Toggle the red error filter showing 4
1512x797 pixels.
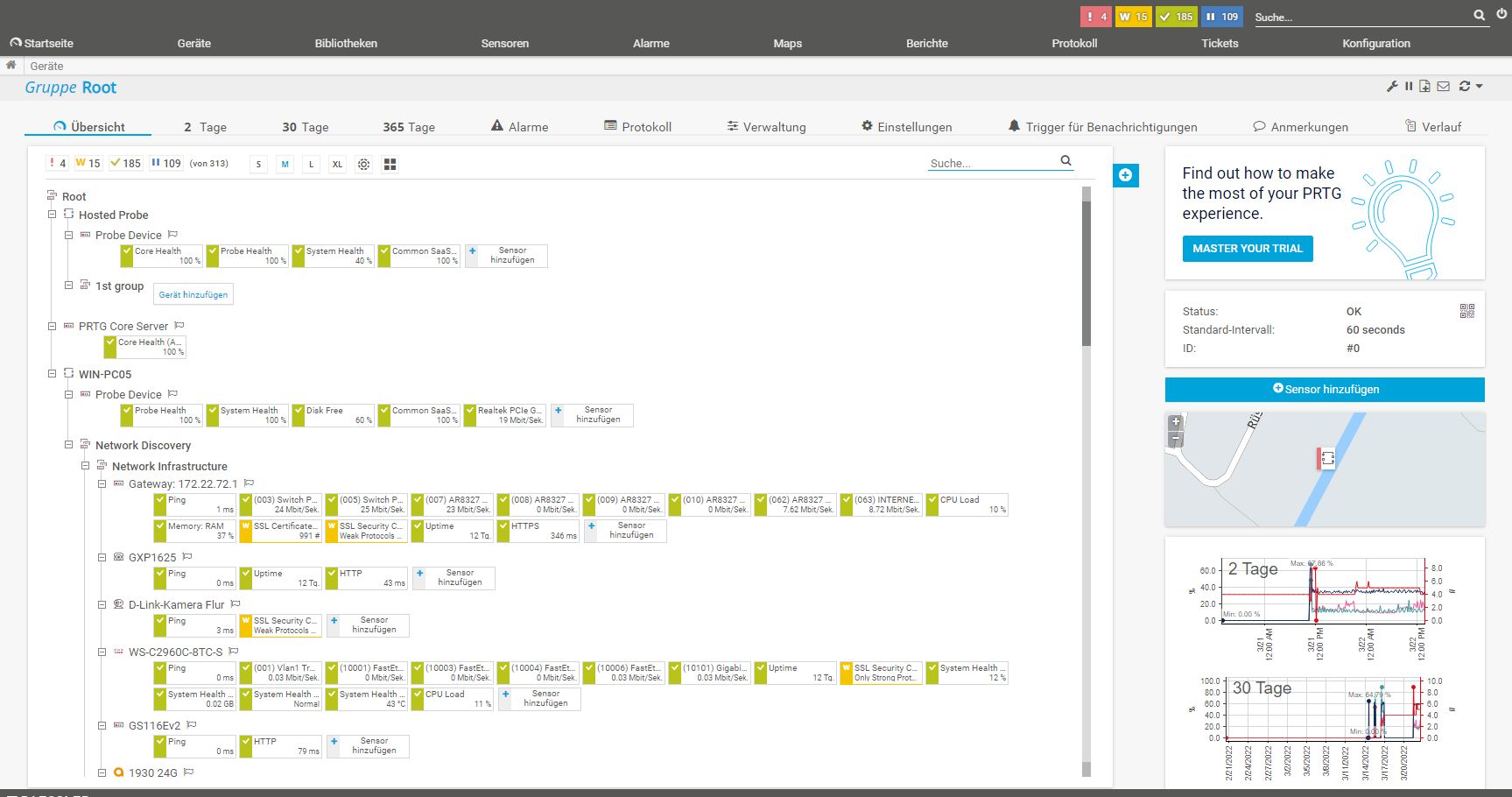(58, 164)
